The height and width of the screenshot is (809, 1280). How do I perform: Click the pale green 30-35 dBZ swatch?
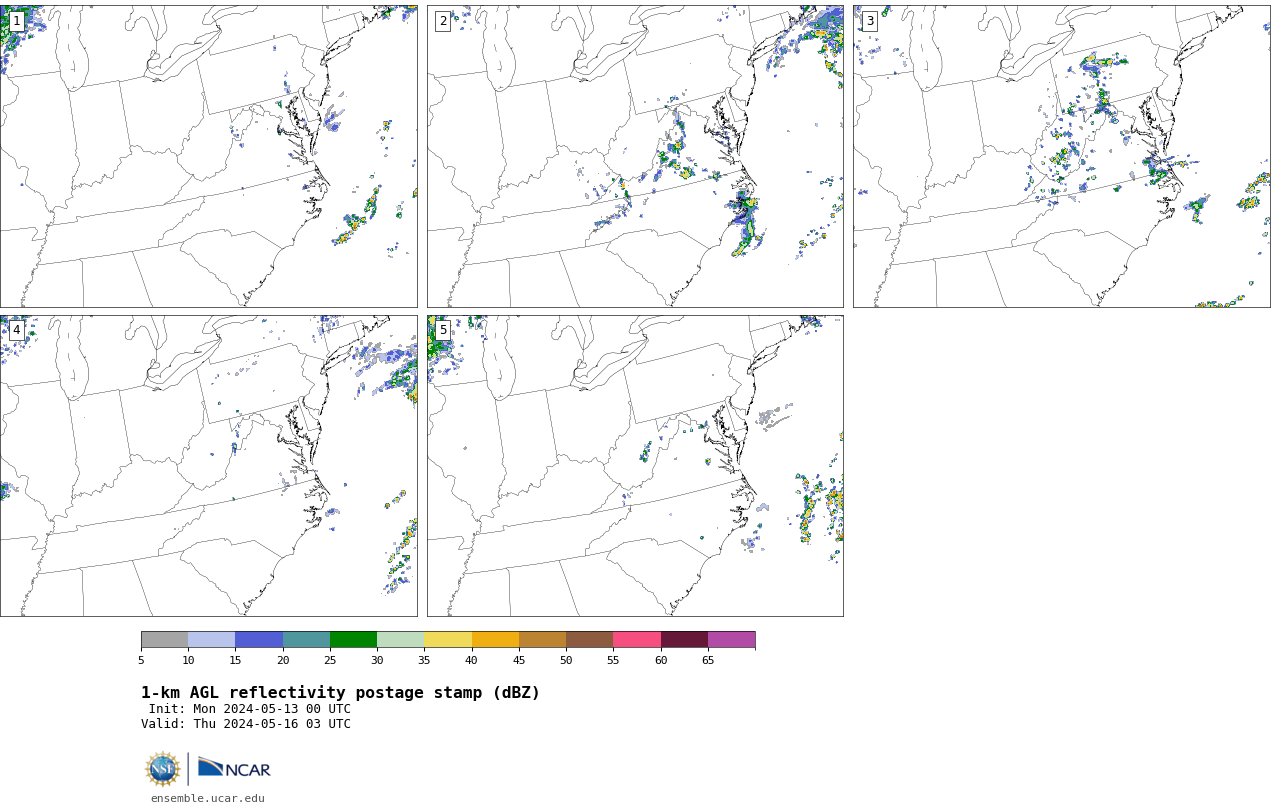tap(401, 640)
